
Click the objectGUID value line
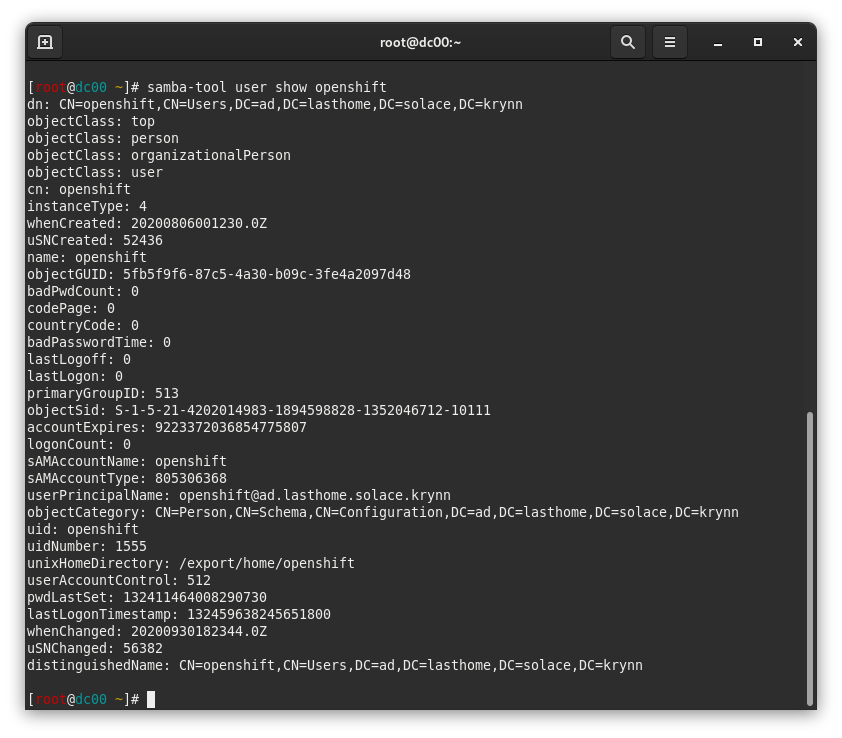218,274
